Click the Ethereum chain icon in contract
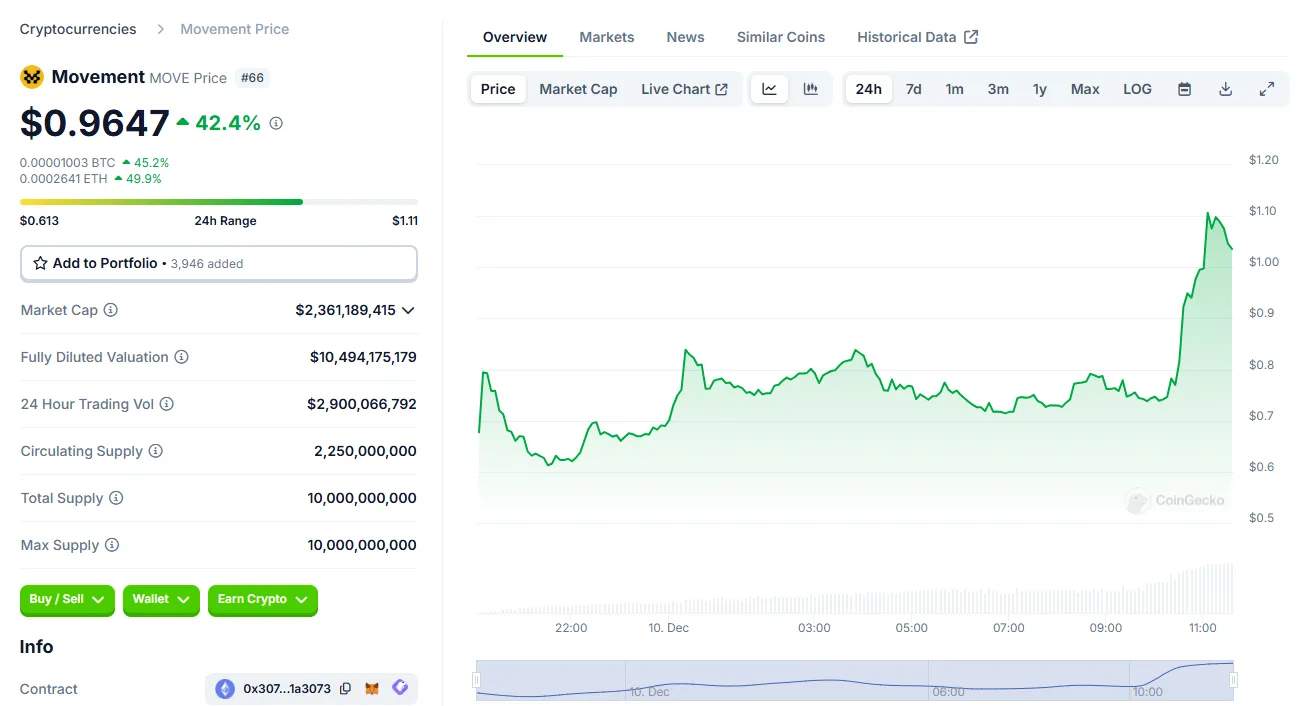 tap(225, 689)
